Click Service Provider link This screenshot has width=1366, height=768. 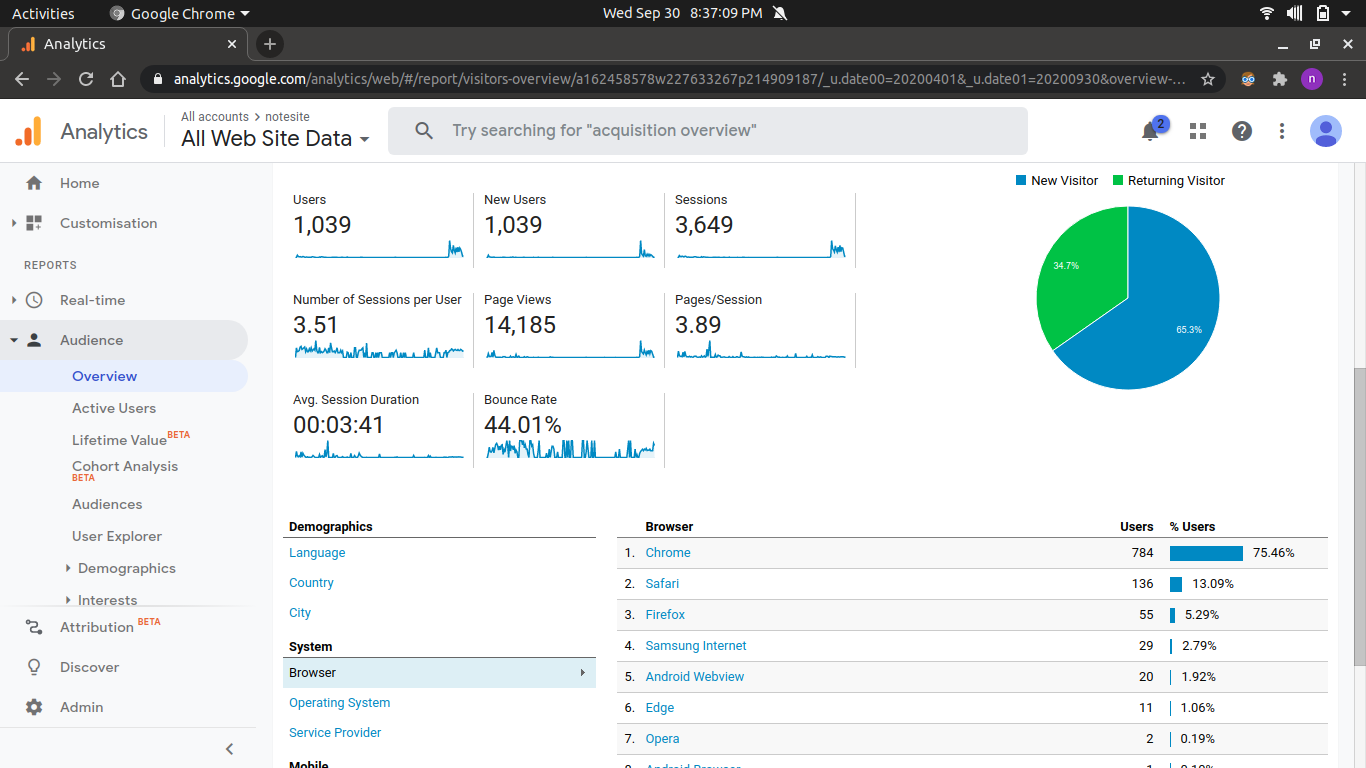coord(335,733)
